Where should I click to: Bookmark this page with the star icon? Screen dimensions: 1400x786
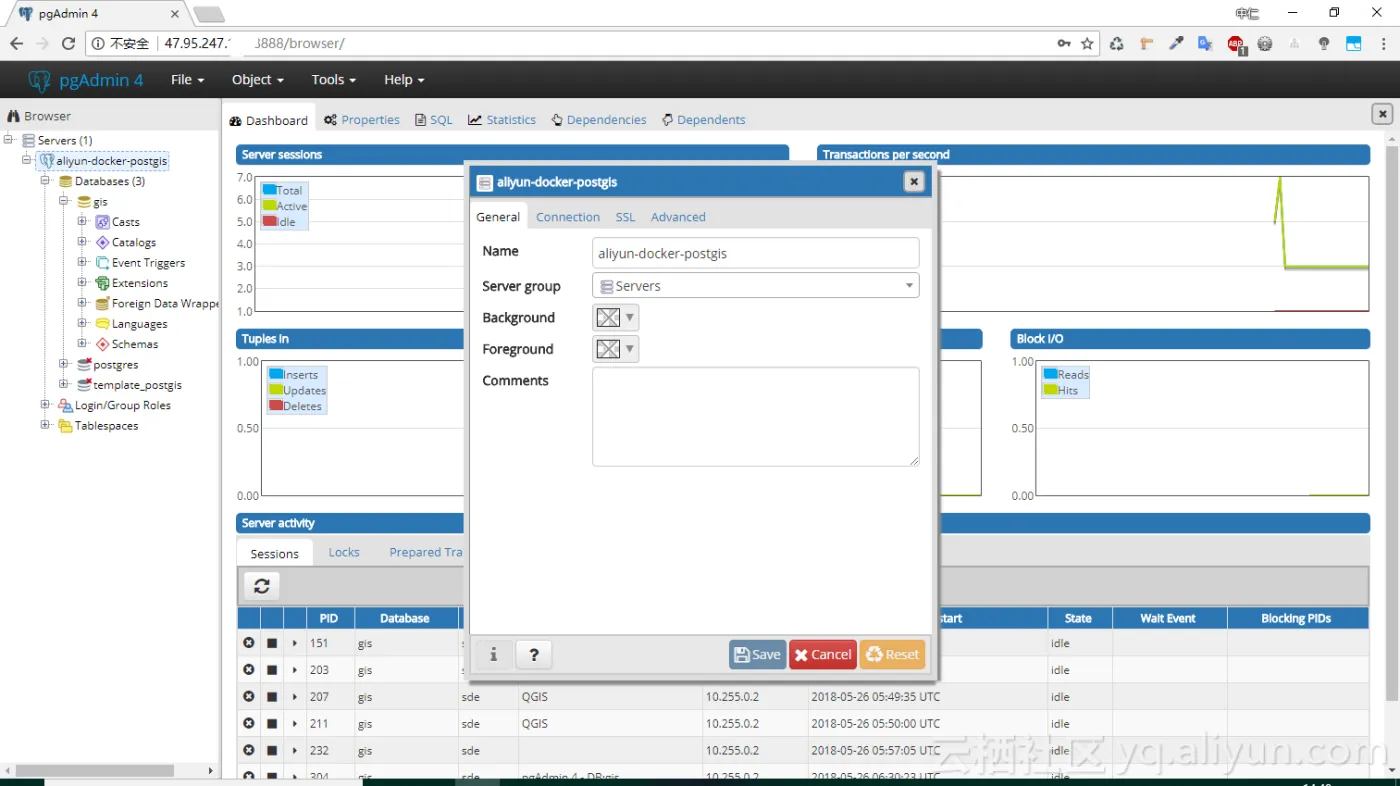coord(1087,44)
